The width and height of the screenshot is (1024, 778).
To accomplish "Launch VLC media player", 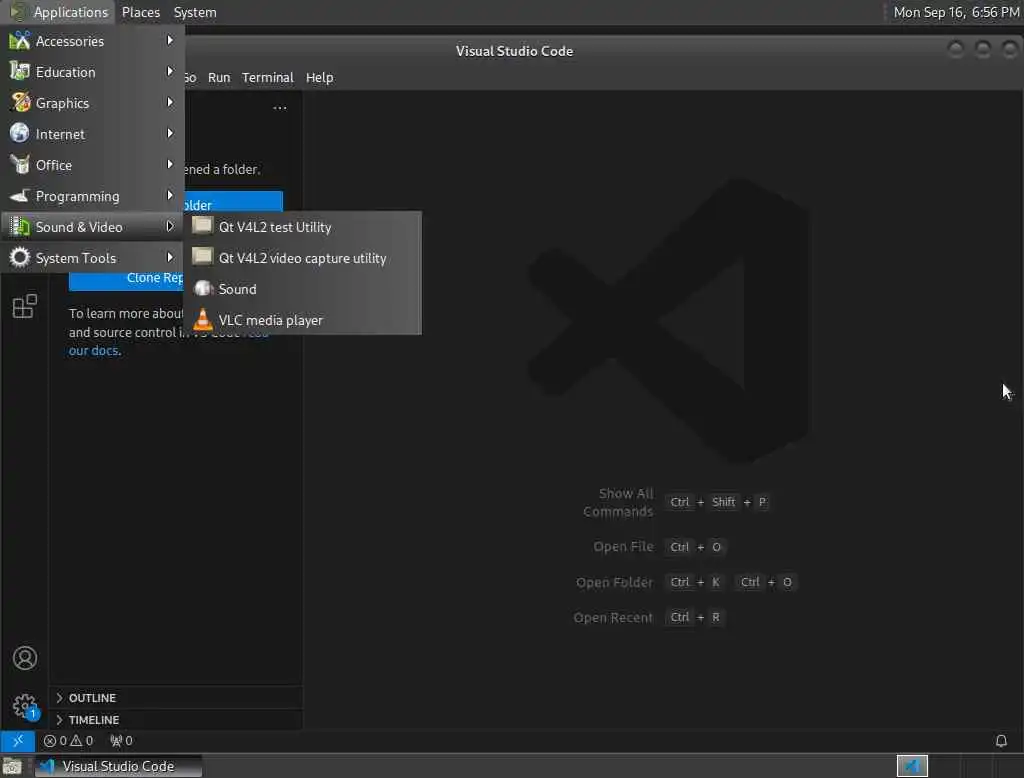I will pos(302,320).
